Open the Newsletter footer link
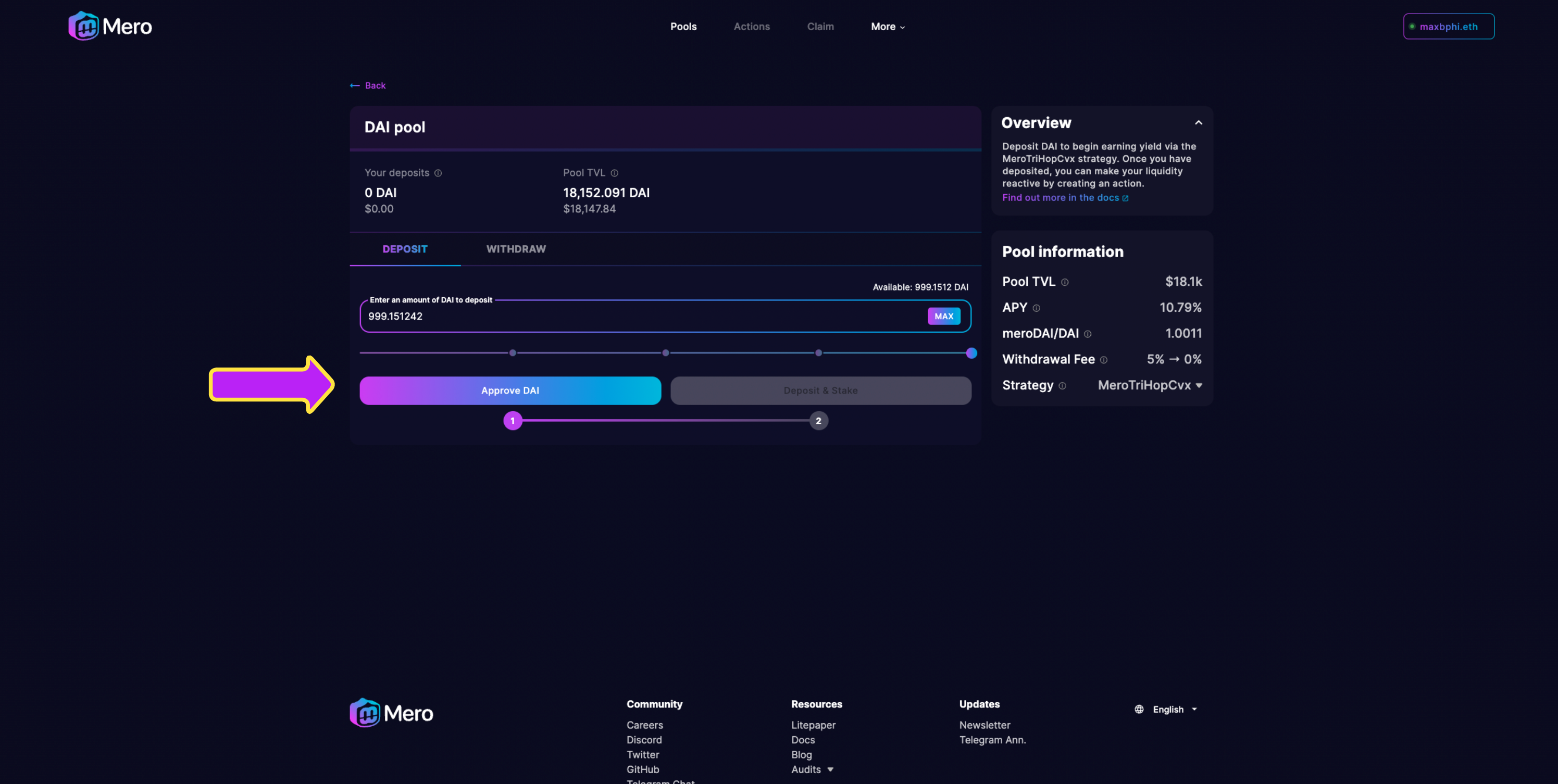 [984, 725]
